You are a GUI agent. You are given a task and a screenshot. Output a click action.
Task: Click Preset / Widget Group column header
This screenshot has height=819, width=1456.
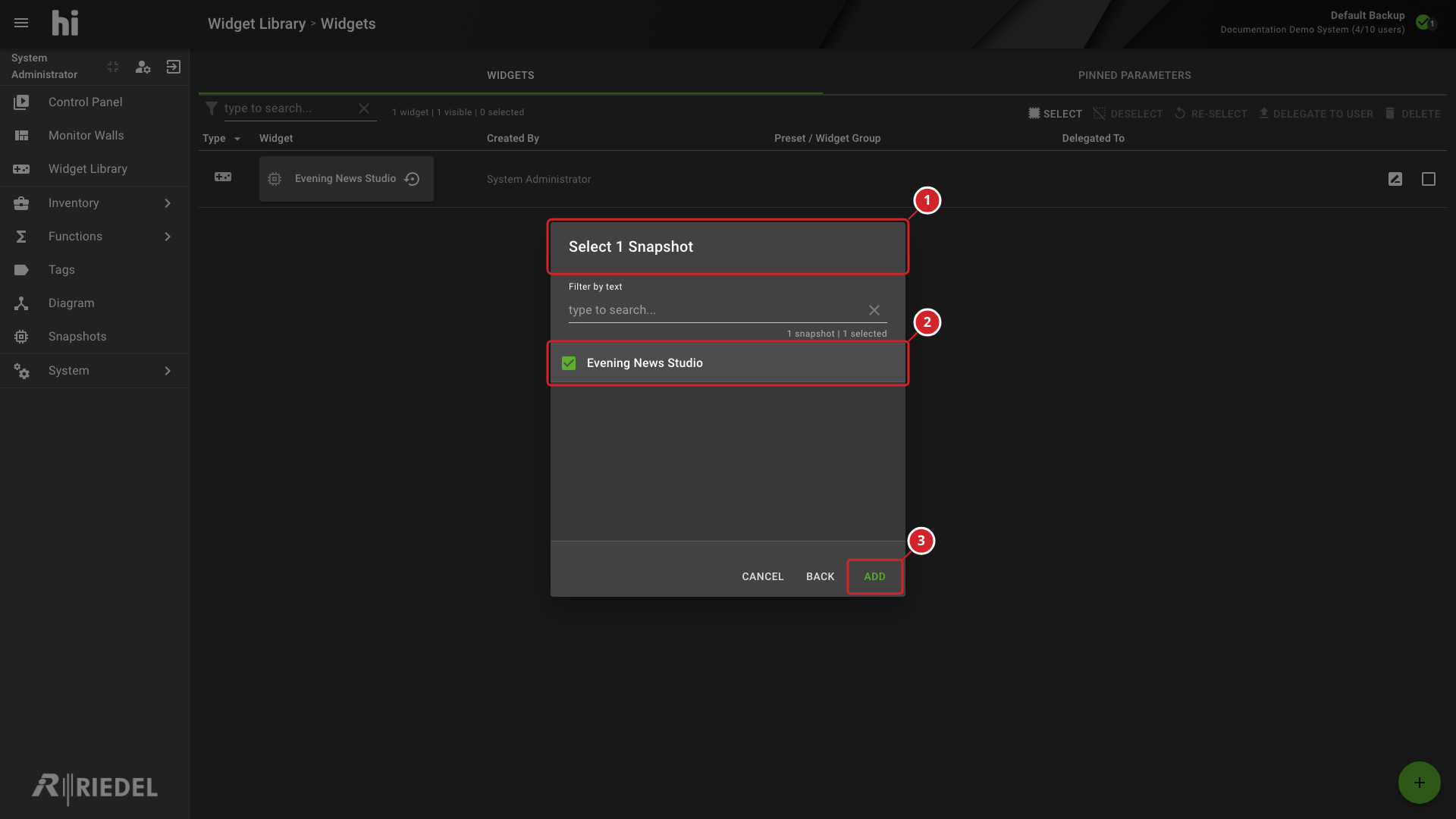(x=827, y=138)
